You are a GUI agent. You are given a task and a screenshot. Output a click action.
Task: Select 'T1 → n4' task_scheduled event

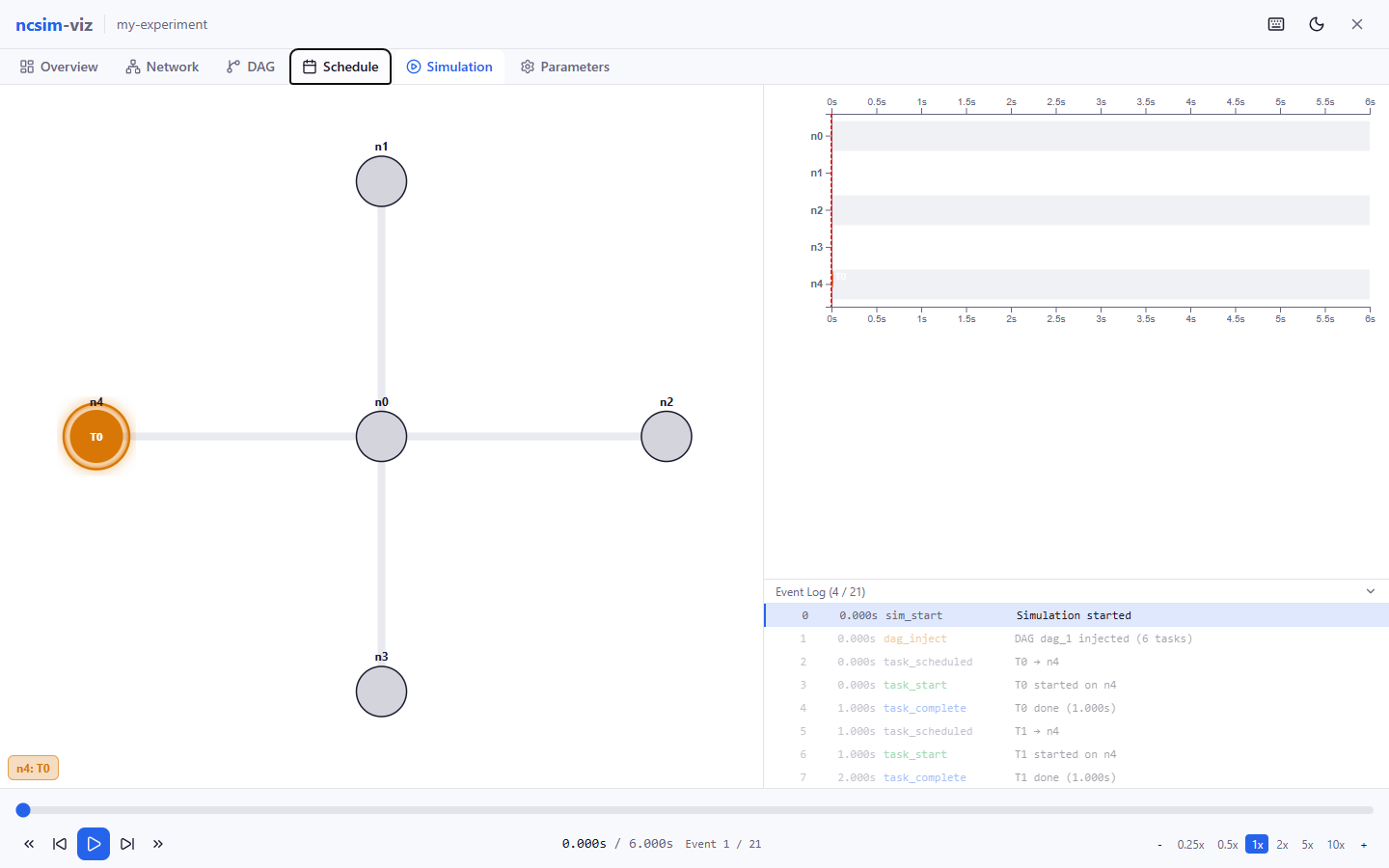pos(1076,731)
